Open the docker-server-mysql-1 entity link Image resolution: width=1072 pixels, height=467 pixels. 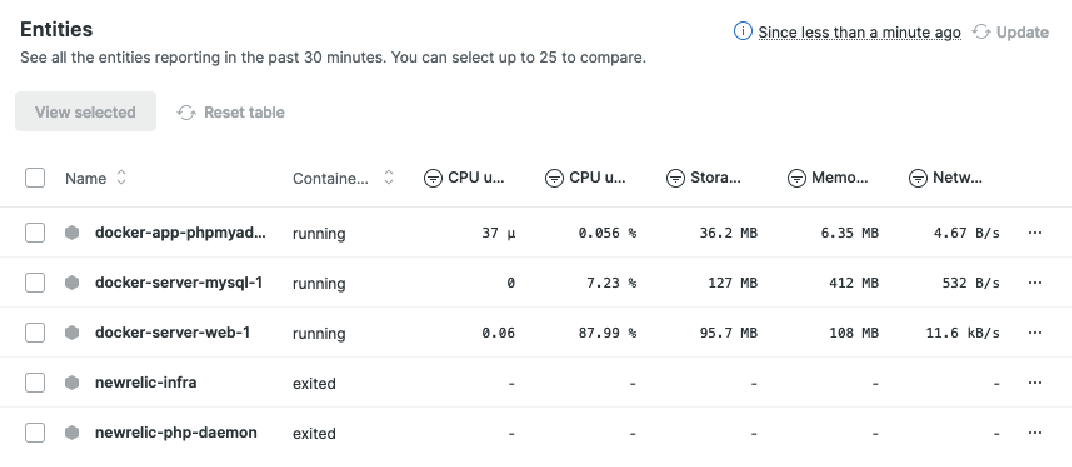178,282
